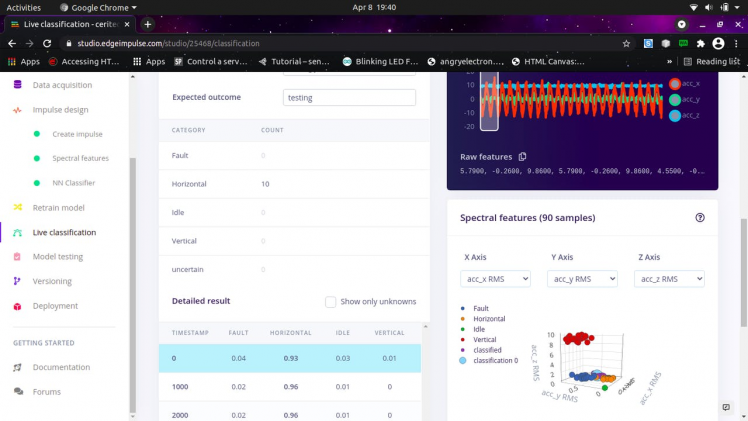Go back to previous page
Viewport: 748px width, 421px height.
pyautogui.click(x=12, y=43)
